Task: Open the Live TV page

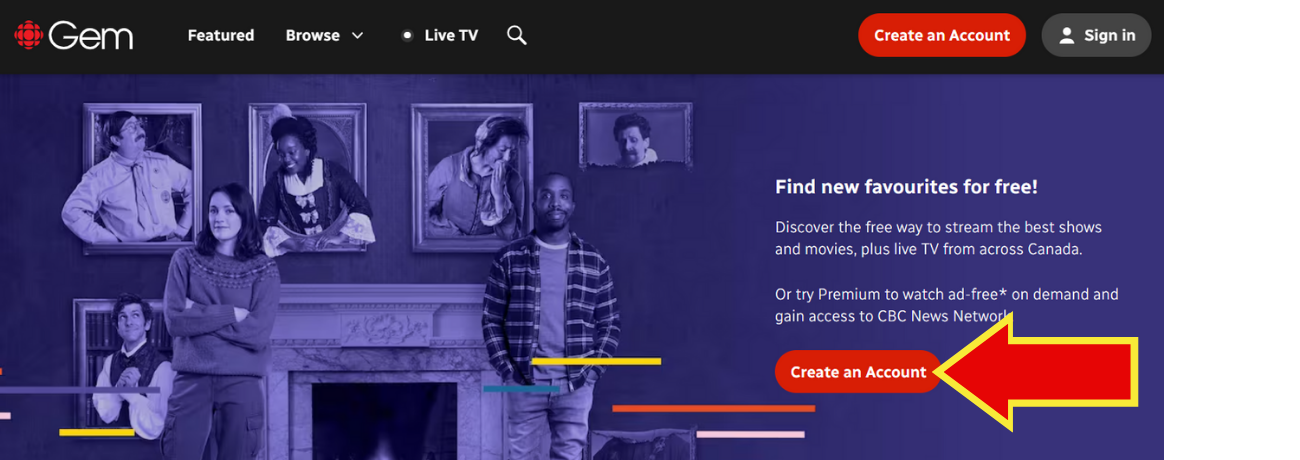Action: (x=440, y=35)
